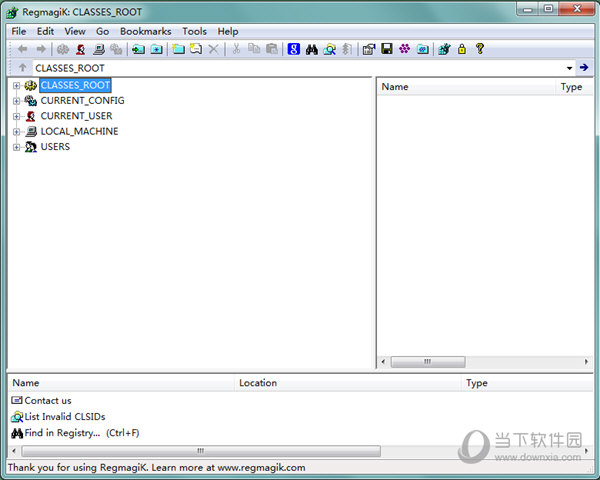Click the blue Go arrow button
The height and width of the screenshot is (480, 600).
click(x=584, y=68)
